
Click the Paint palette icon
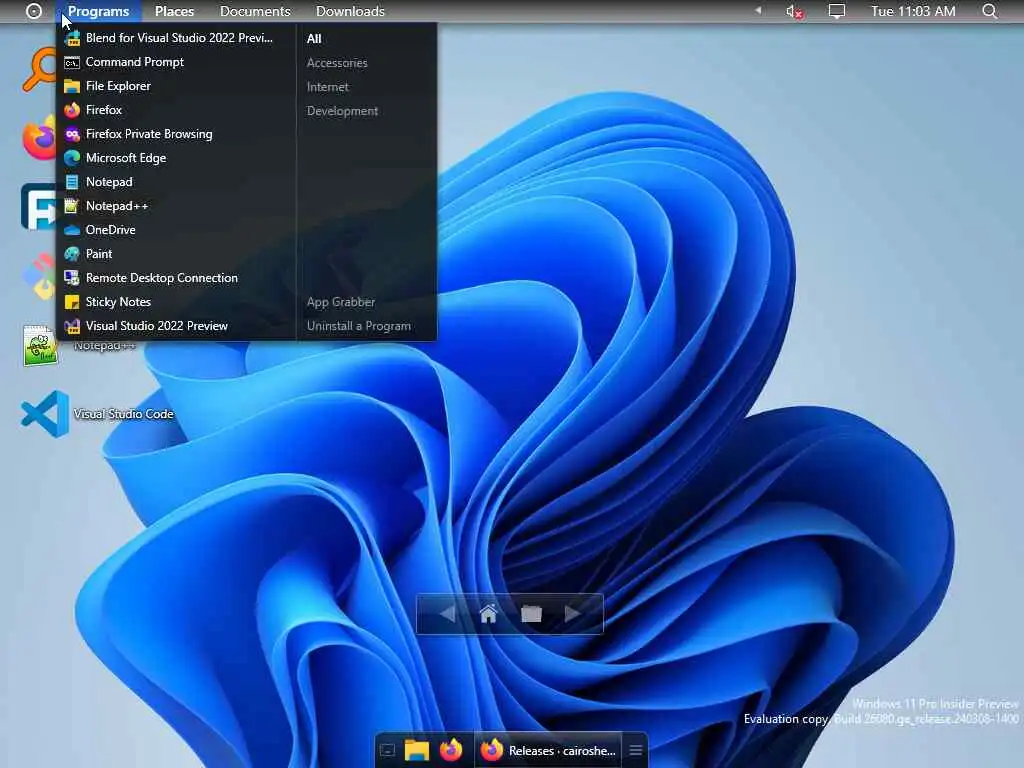click(x=72, y=254)
